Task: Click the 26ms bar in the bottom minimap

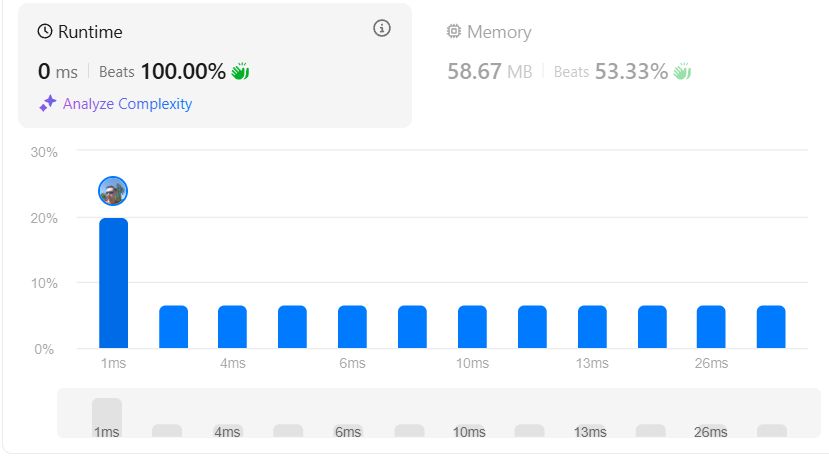Action: pos(711,431)
